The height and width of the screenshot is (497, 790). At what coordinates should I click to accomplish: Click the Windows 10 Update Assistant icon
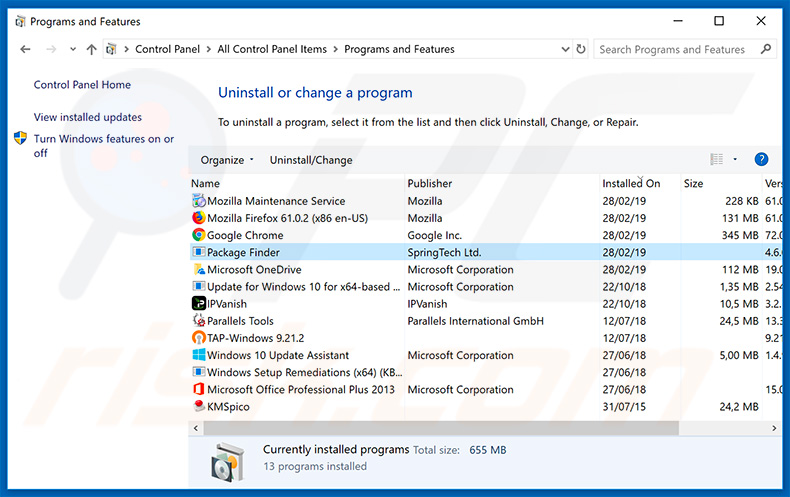(199, 355)
